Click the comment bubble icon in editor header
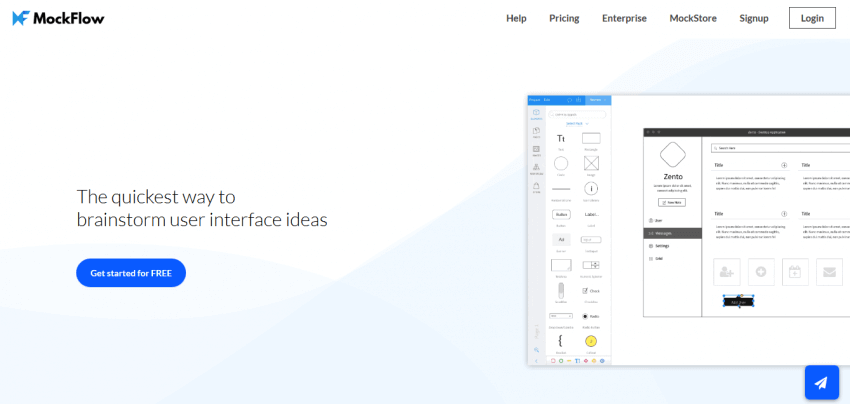The width and height of the screenshot is (850, 404). tap(569, 100)
